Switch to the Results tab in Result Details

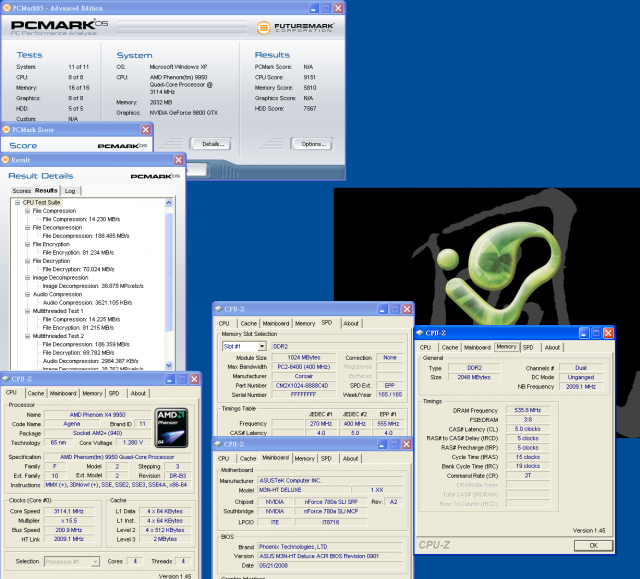(x=46, y=190)
